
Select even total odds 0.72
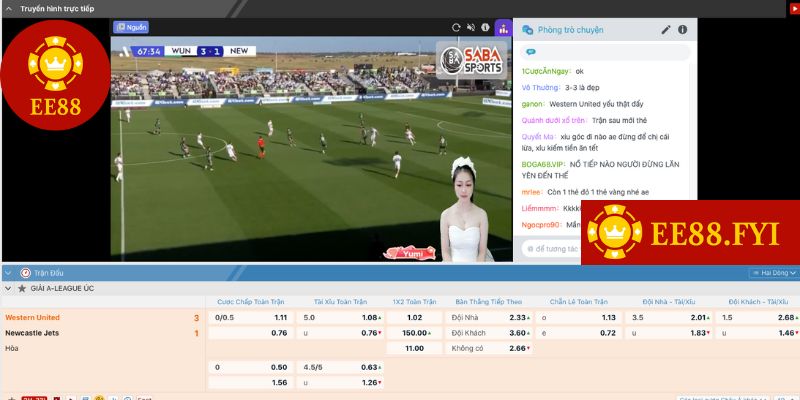coord(579,333)
